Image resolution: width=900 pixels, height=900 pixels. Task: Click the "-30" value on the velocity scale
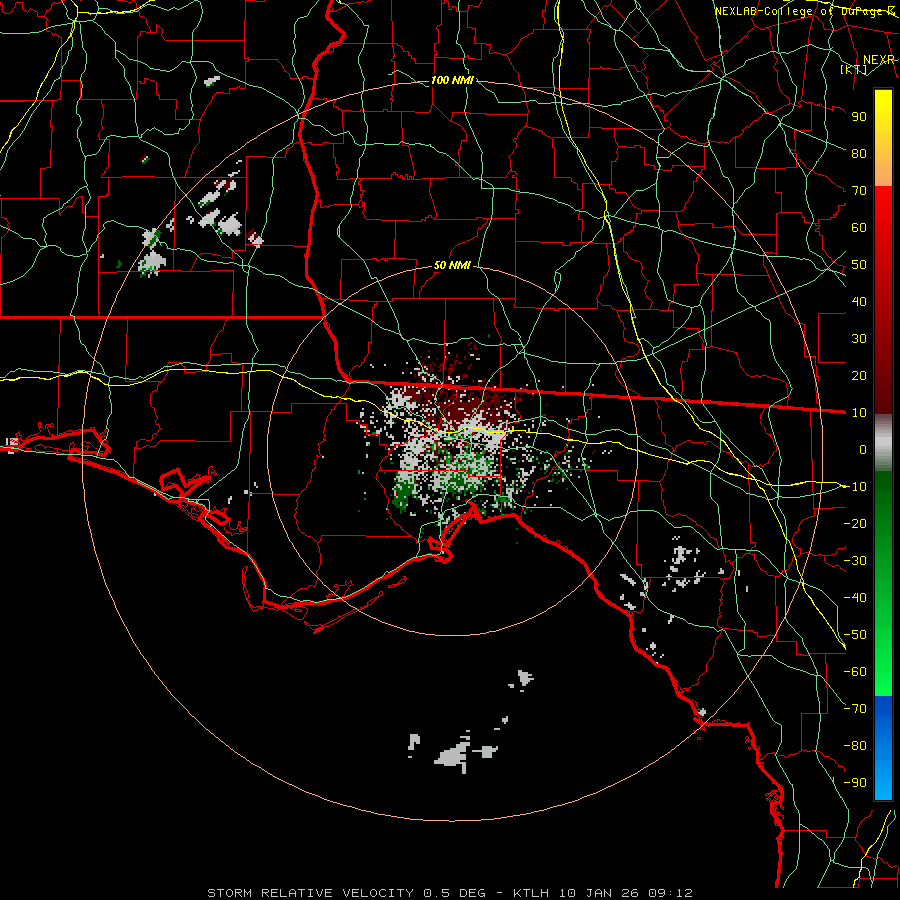855,561
